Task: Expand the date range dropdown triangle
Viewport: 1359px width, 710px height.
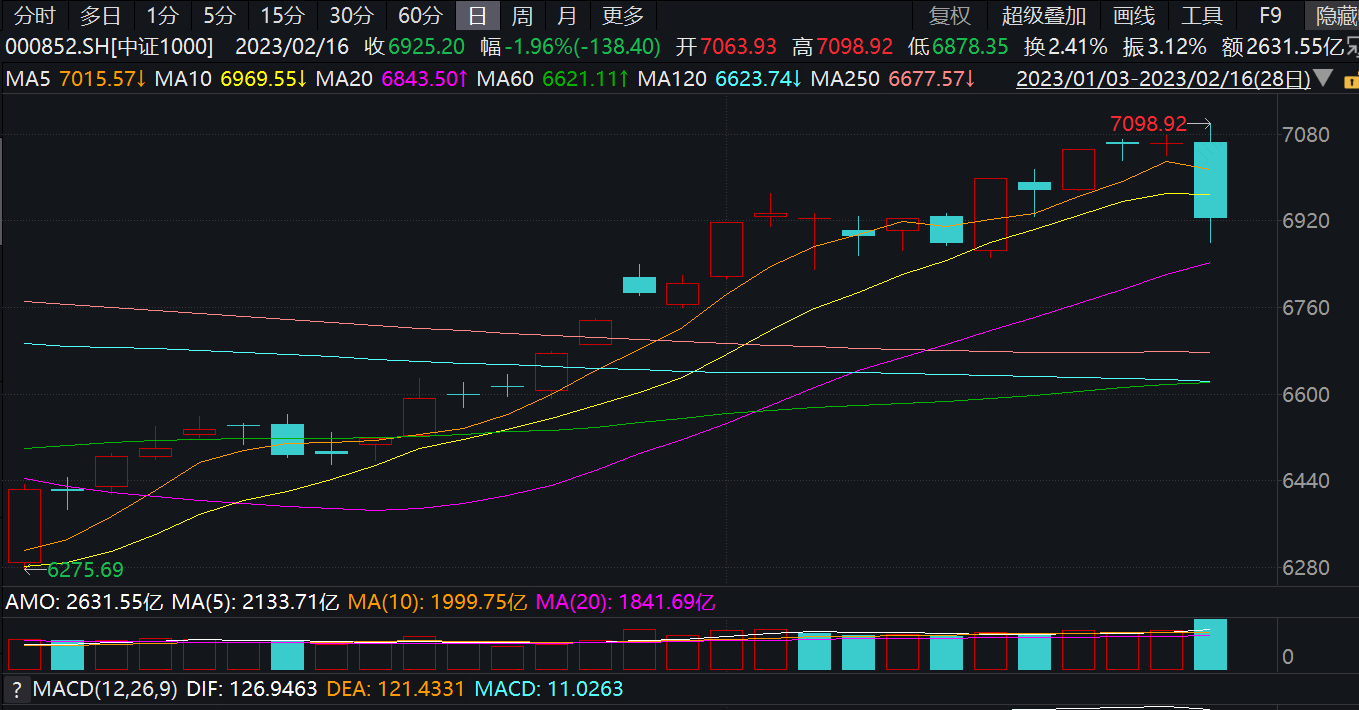Action: tap(1324, 79)
